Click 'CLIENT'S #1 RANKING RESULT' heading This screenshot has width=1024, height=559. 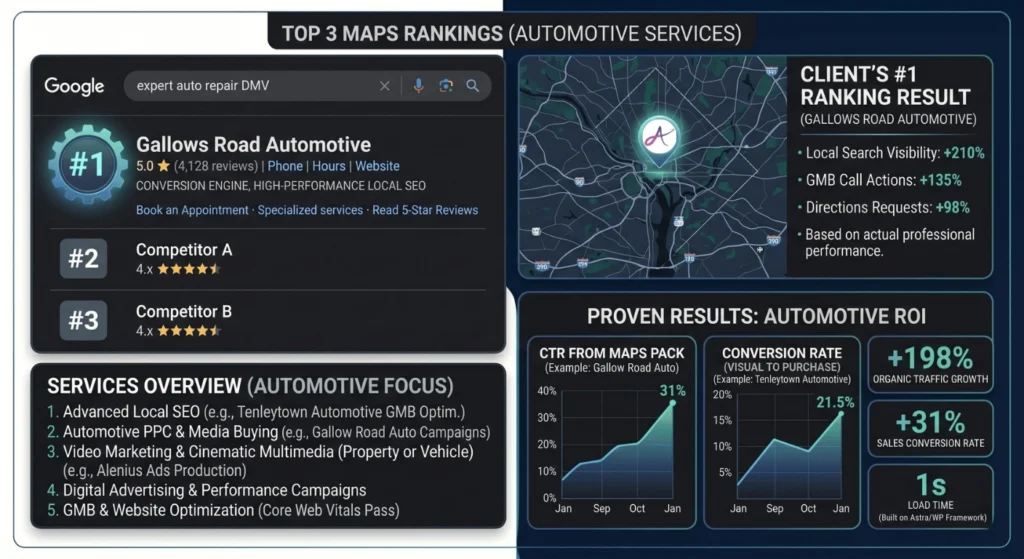(x=885, y=86)
